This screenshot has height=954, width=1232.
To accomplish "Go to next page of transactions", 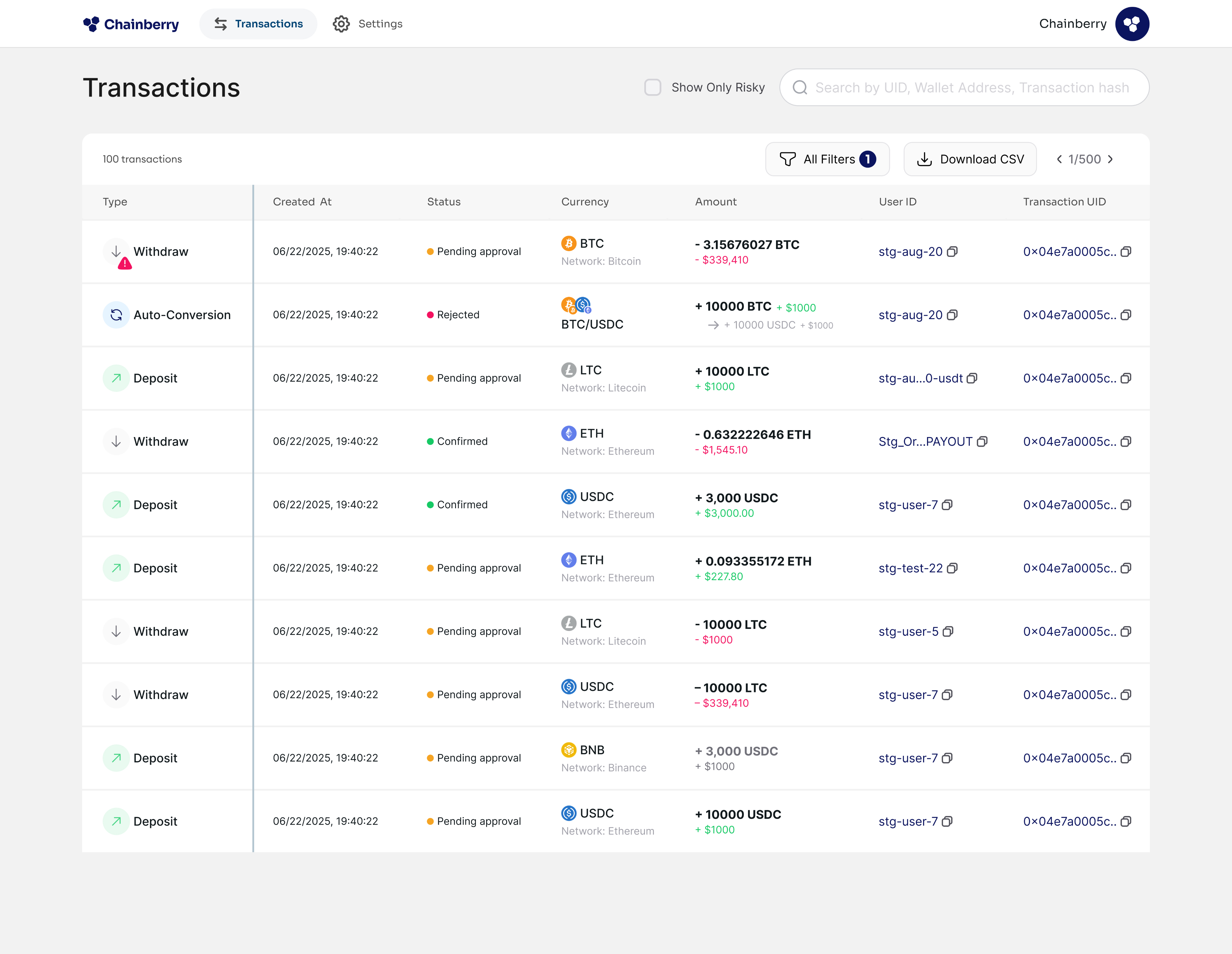I will click(1111, 159).
